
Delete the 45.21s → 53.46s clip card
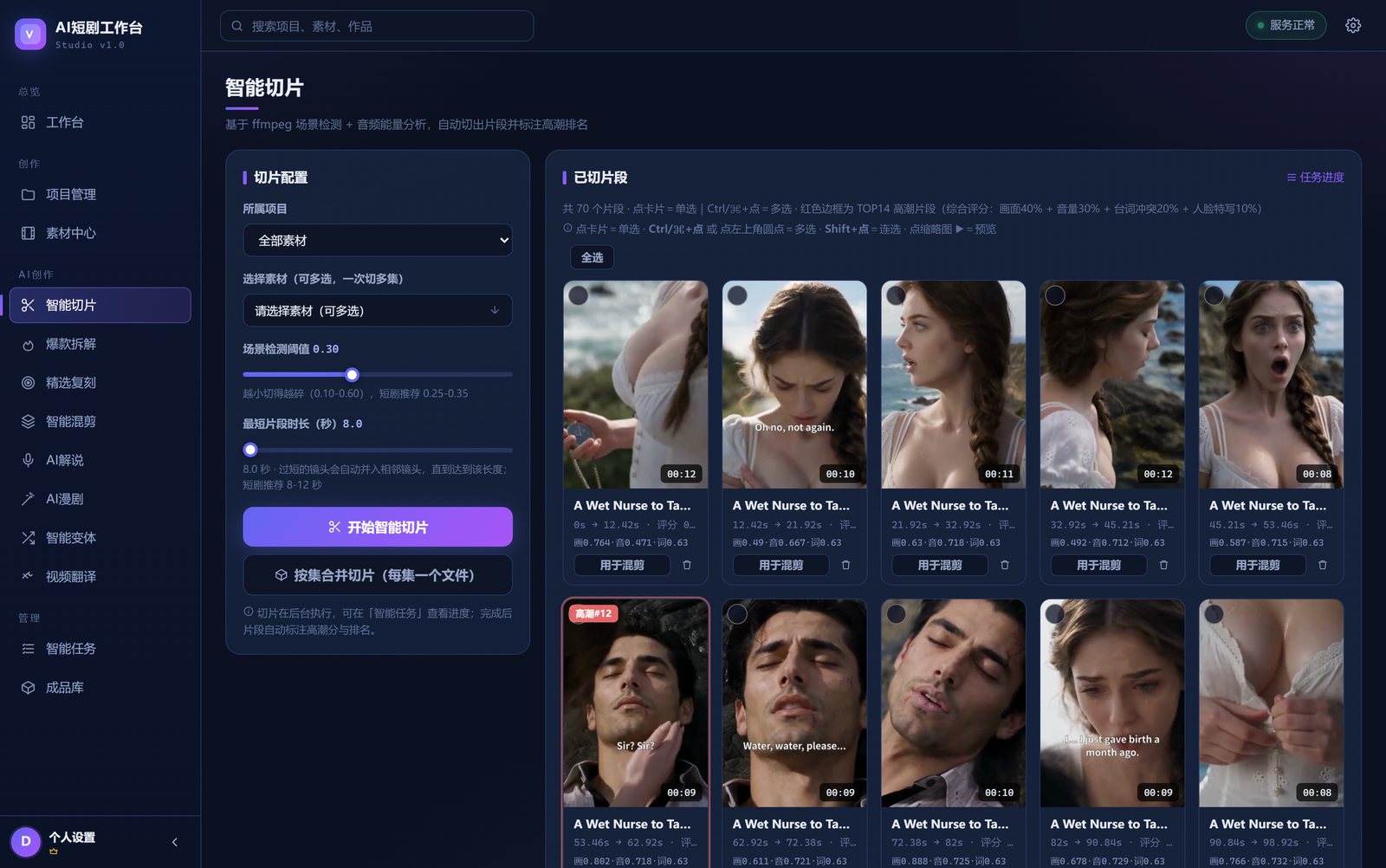click(x=1323, y=565)
